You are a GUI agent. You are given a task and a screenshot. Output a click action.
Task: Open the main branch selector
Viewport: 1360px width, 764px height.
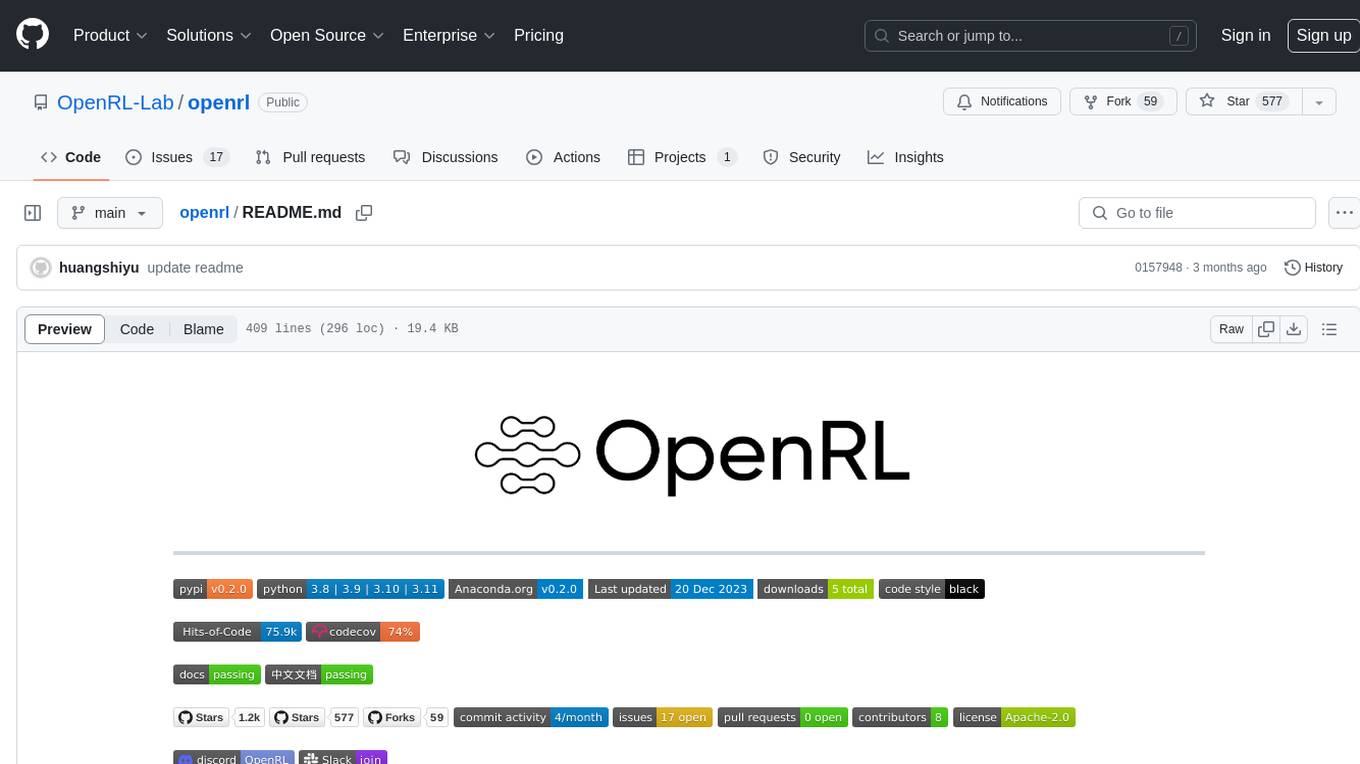click(110, 213)
